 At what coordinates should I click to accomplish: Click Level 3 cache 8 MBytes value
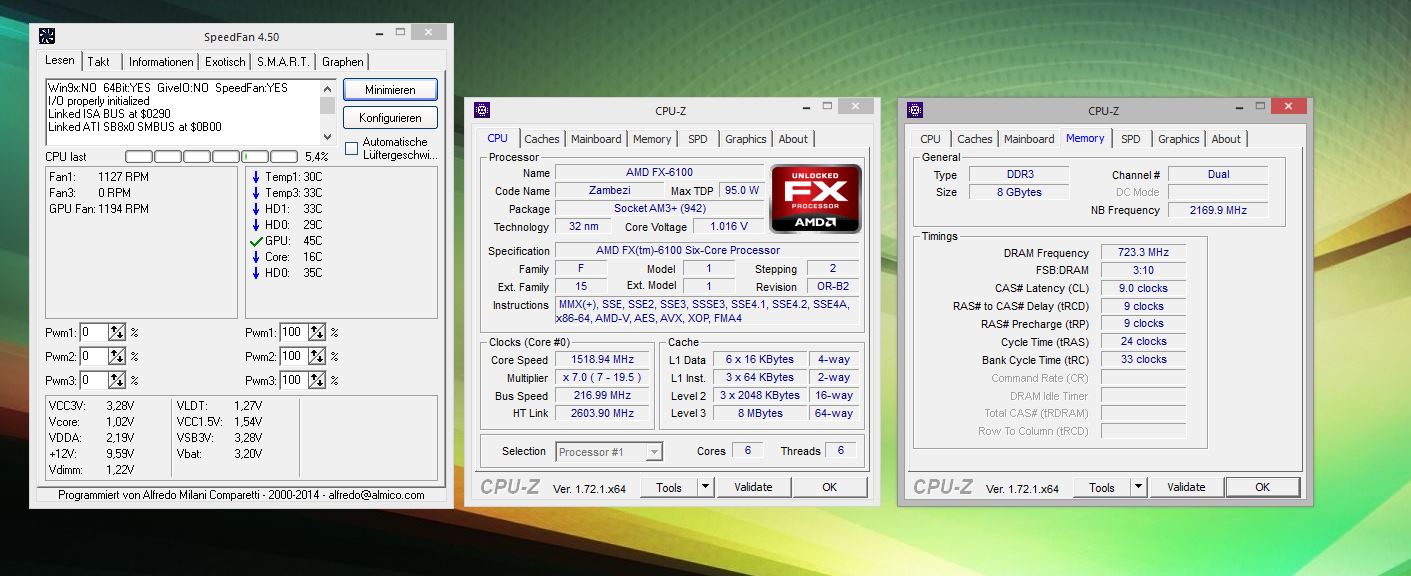click(x=762, y=413)
